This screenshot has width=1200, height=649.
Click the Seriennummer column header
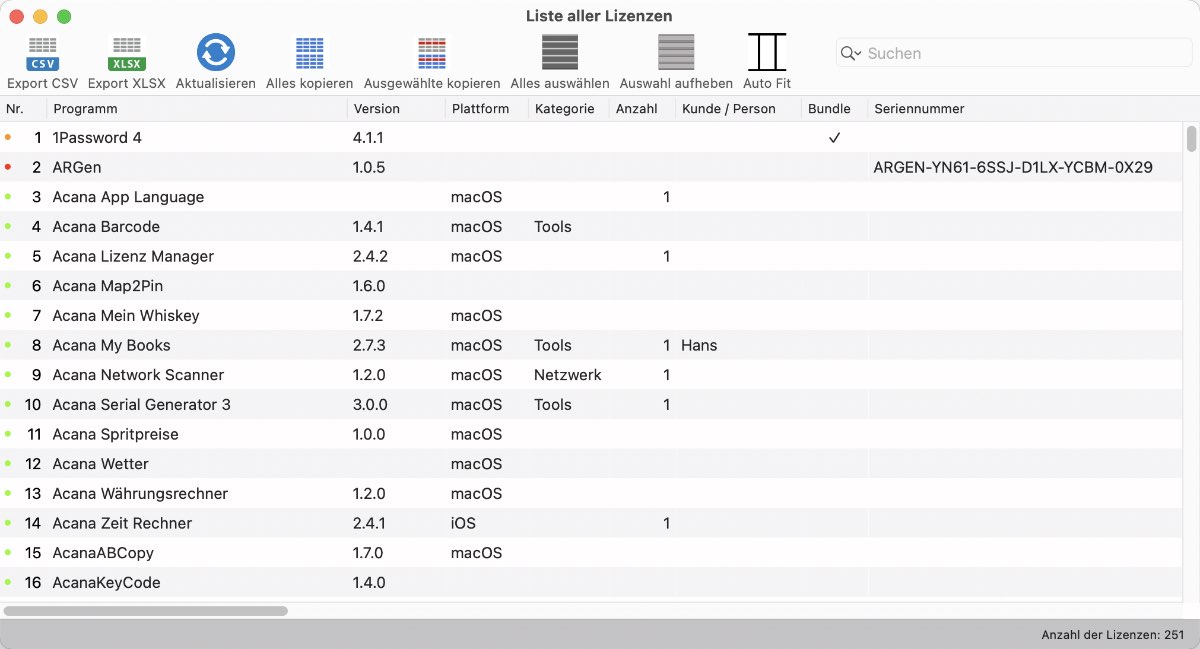1026,108
